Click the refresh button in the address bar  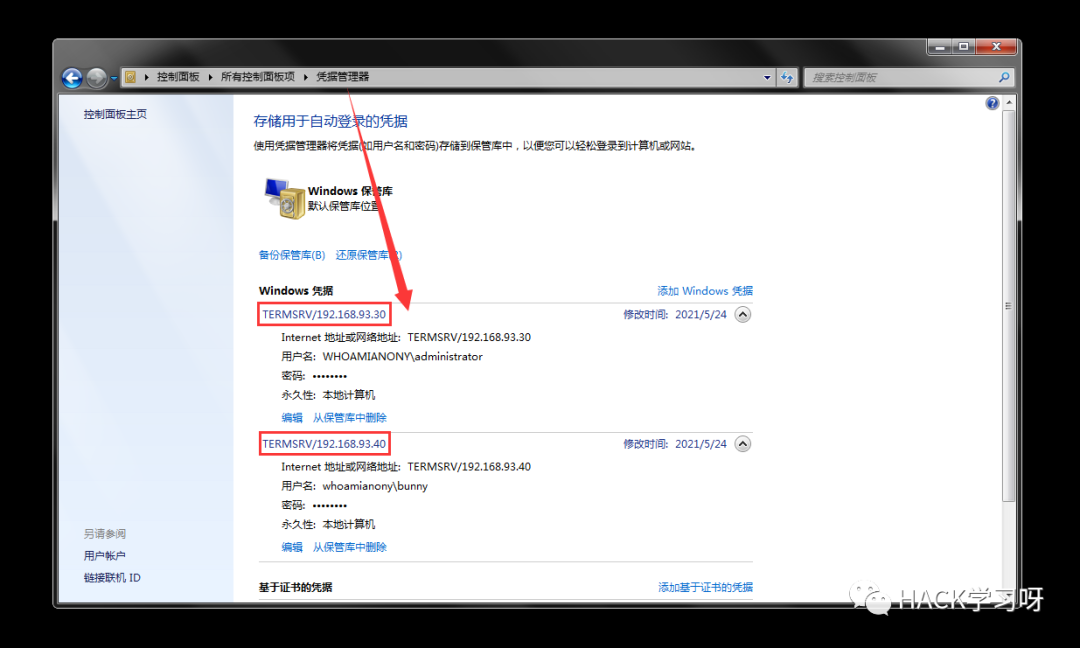click(787, 78)
